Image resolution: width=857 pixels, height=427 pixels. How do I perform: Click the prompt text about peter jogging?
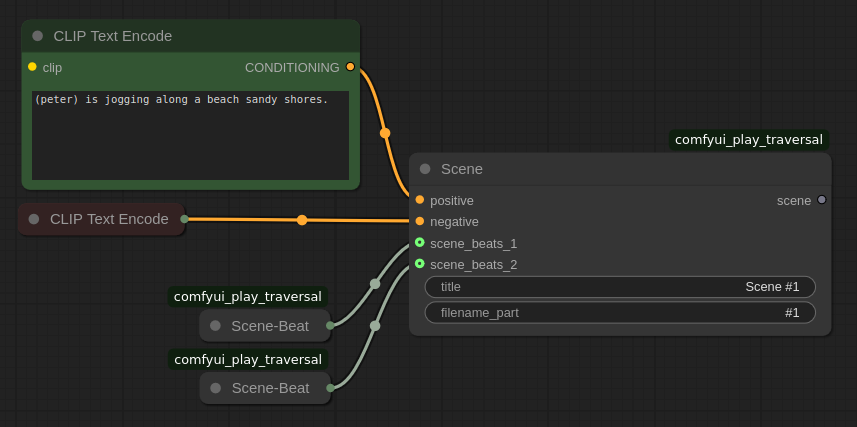pos(181,100)
